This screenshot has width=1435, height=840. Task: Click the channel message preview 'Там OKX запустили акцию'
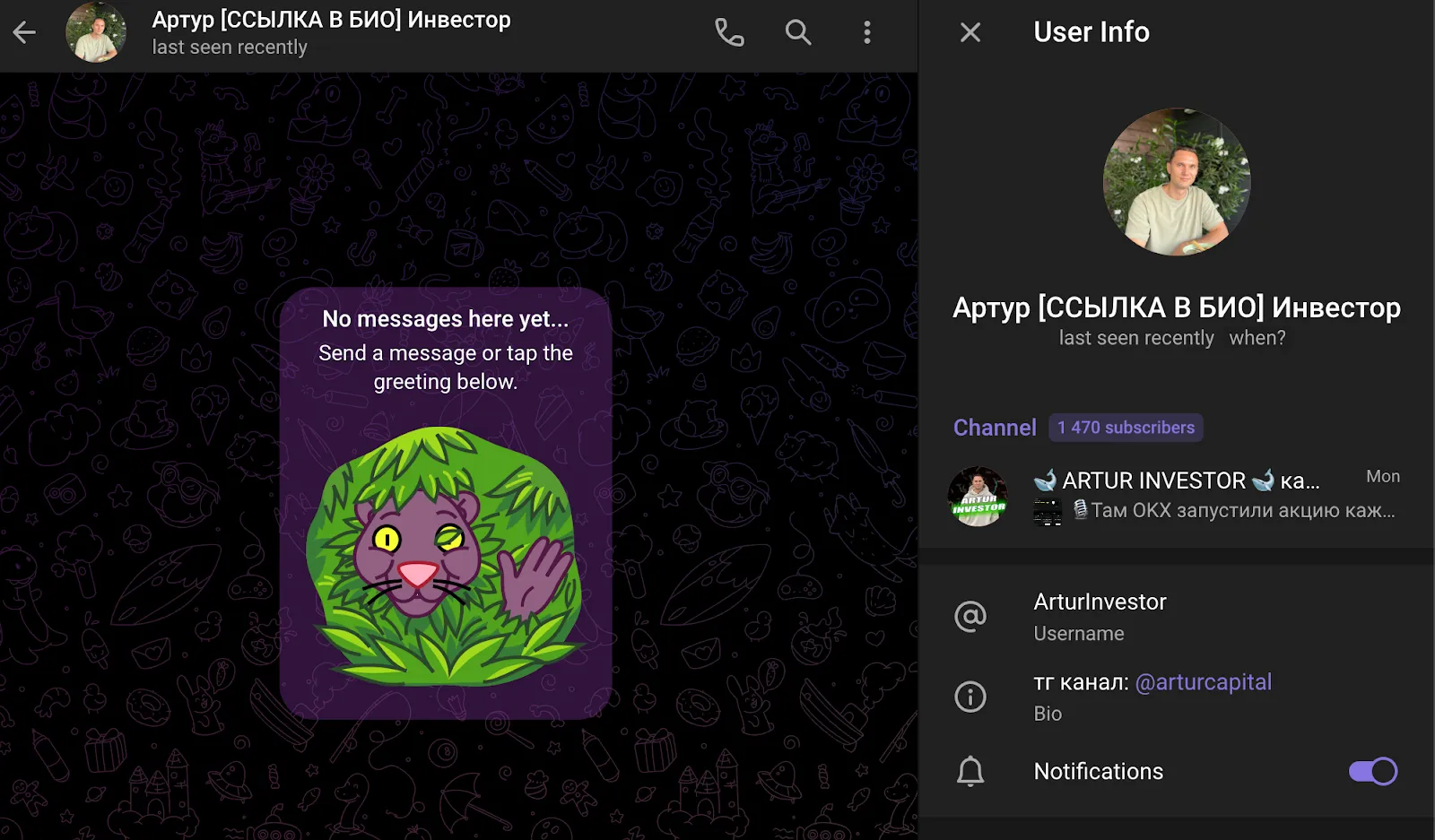pos(1233,511)
